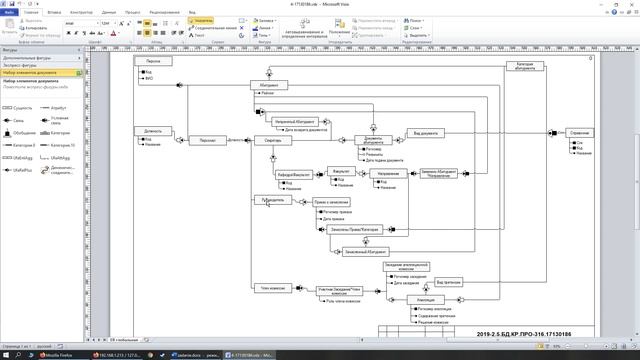This screenshot has height=360, width=640.
Task: Toggle align text left in paragraph group
Action: pos(140,33)
